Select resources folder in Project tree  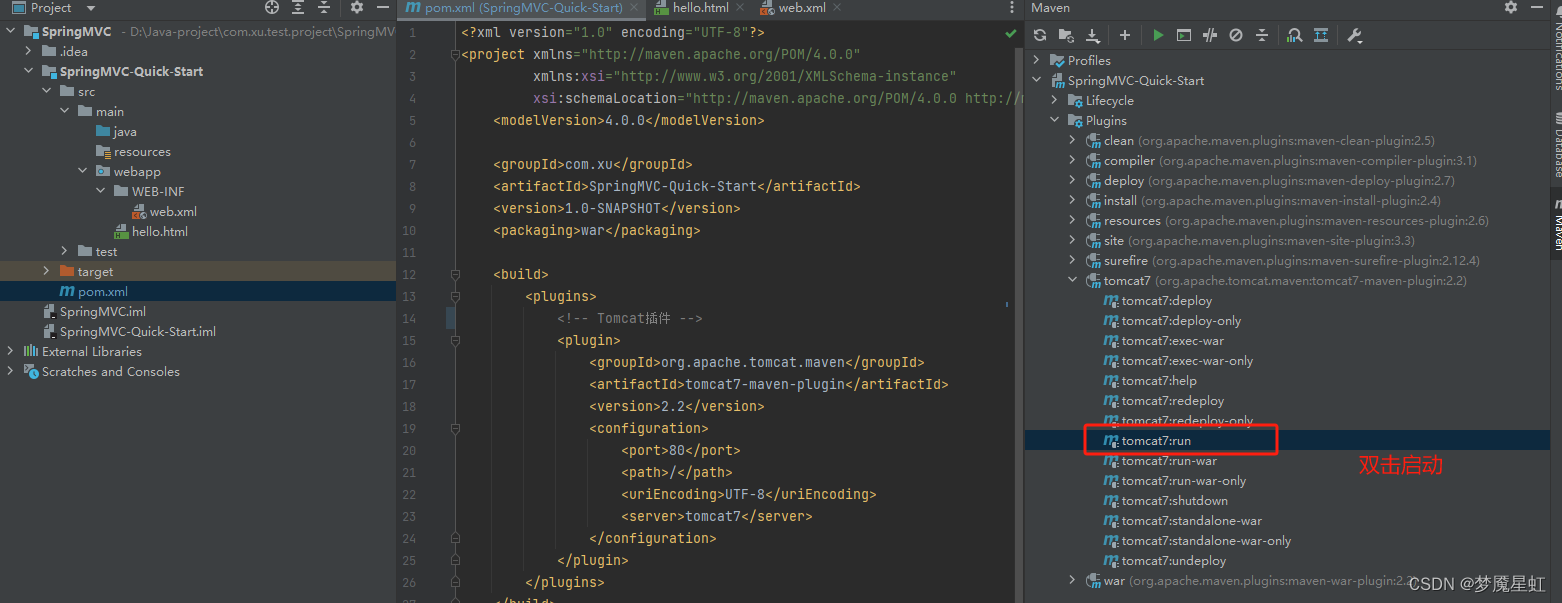134,151
